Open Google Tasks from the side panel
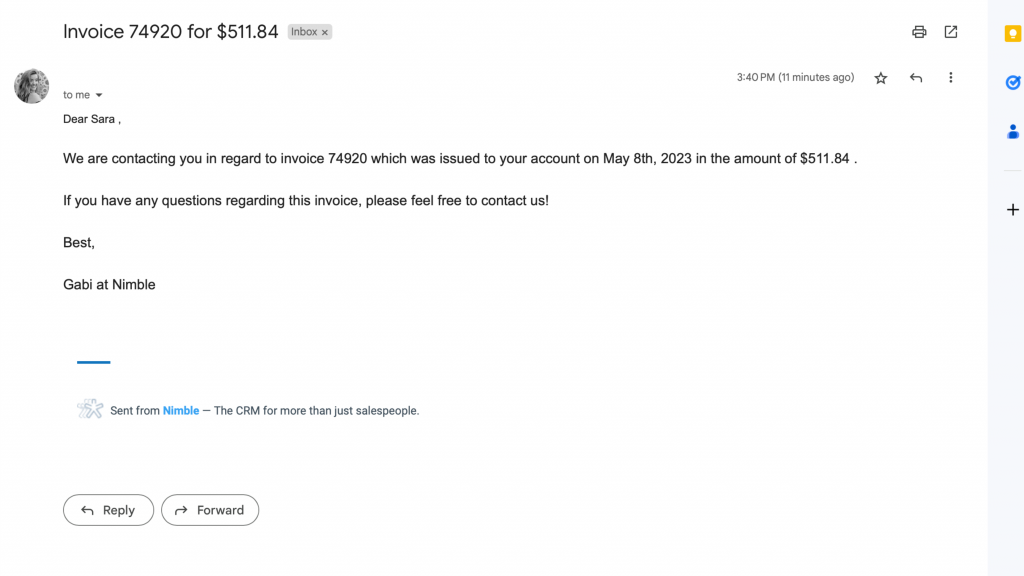This screenshot has width=1024, height=576. (x=1013, y=83)
